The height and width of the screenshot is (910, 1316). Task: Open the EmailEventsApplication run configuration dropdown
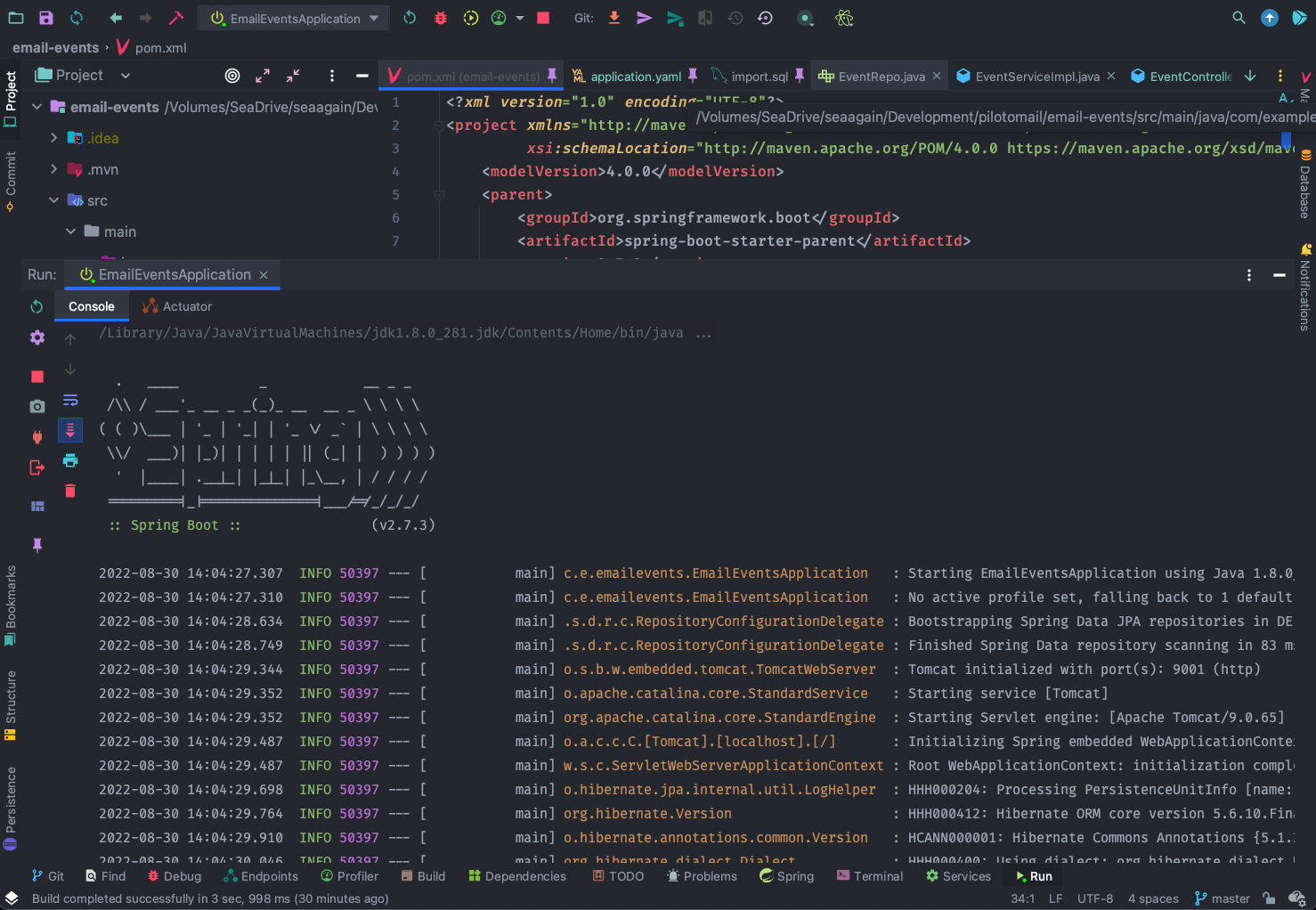click(295, 18)
